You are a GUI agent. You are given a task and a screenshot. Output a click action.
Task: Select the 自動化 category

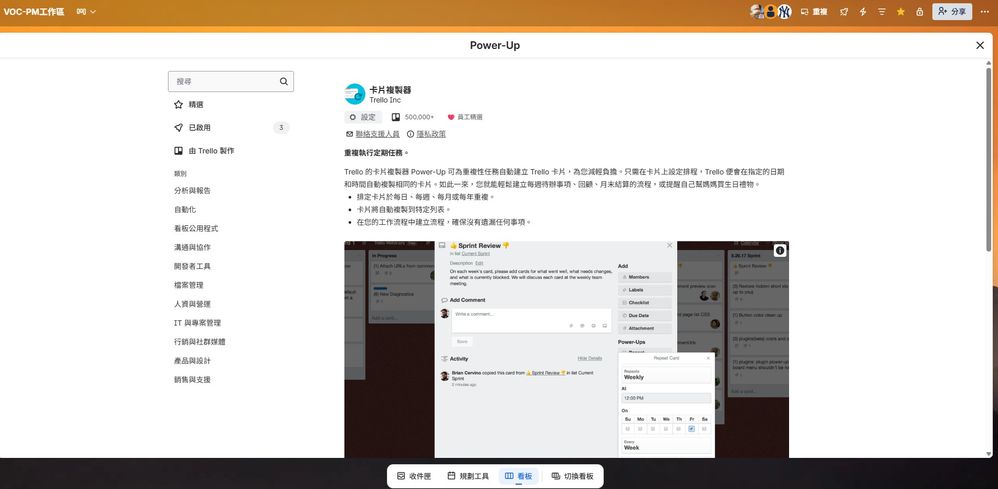tap(185, 209)
